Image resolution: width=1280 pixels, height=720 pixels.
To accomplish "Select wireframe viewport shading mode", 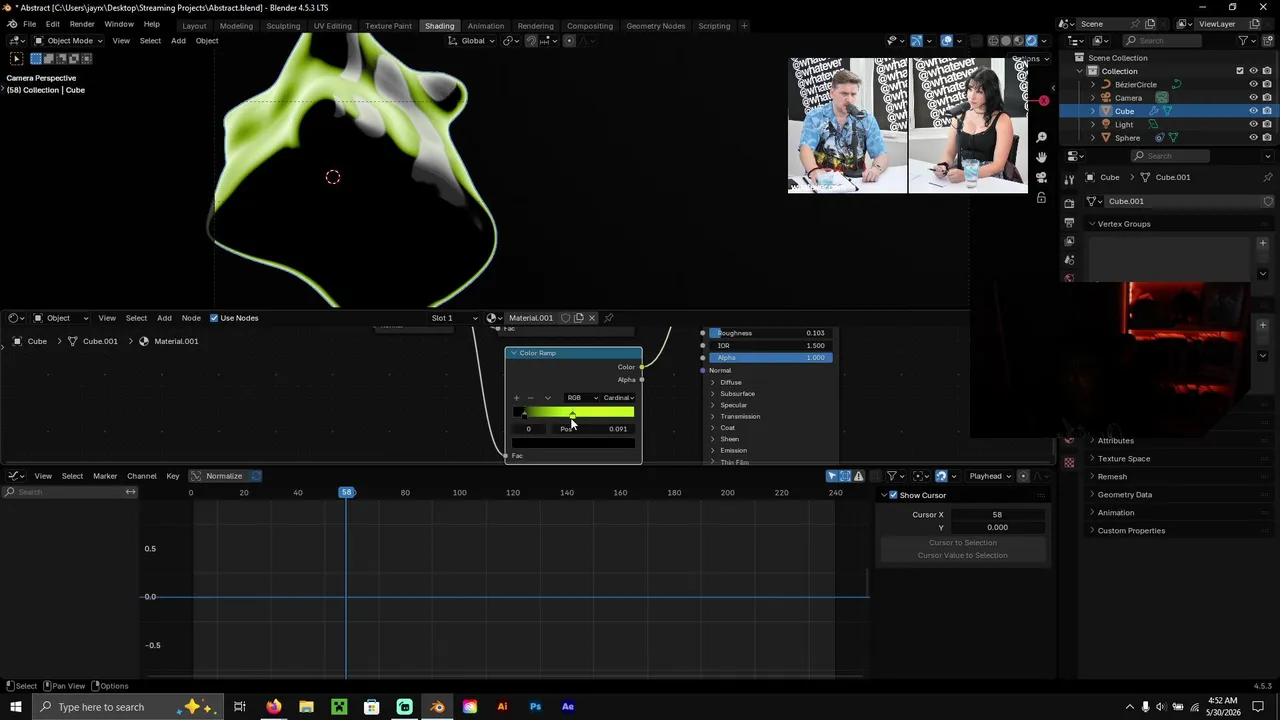I will [993, 41].
